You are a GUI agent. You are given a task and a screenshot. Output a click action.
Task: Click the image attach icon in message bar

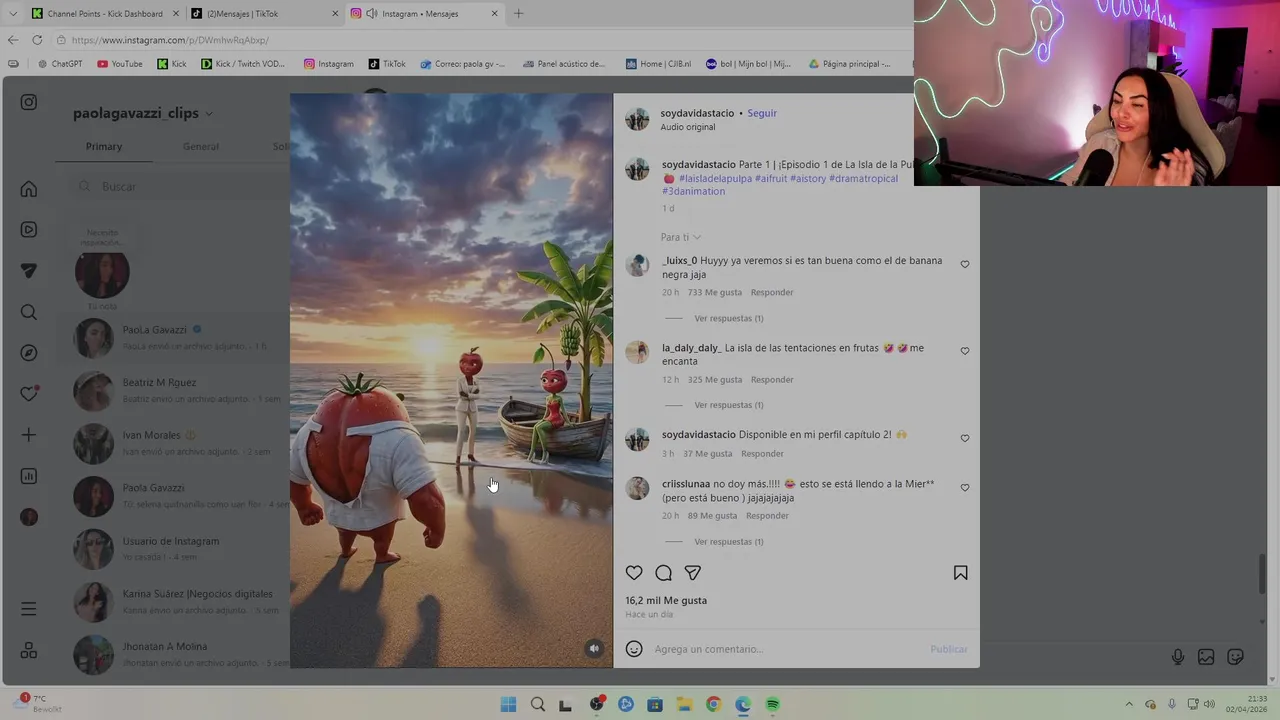coord(1206,657)
